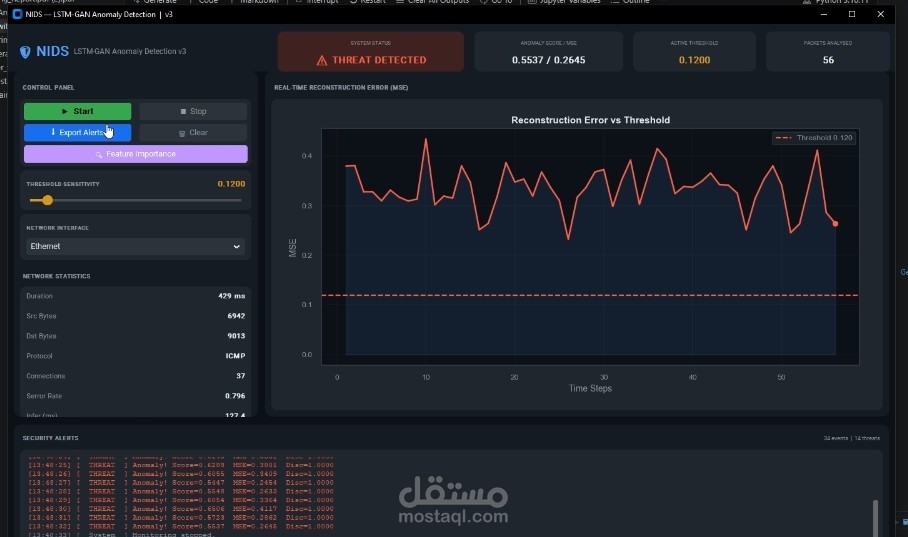Click the REAL-TIME RECONSTRUCTION ERROR (MSE) heading
908x537 pixels.
click(x=341, y=87)
